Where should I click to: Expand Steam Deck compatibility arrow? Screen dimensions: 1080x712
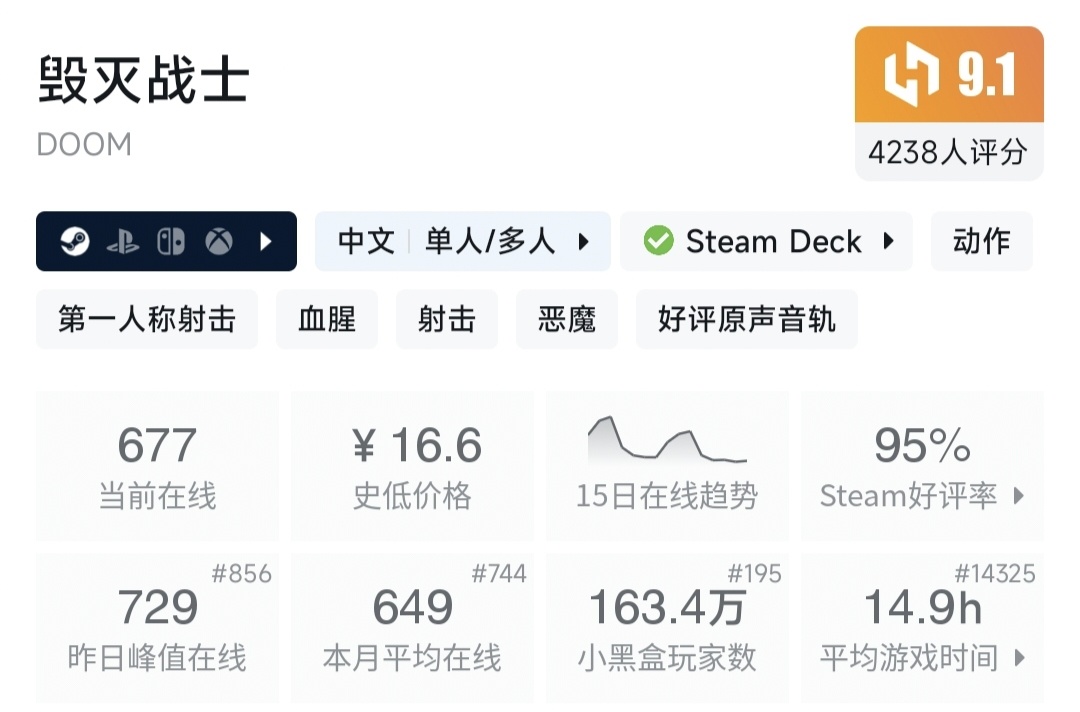click(887, 241)
